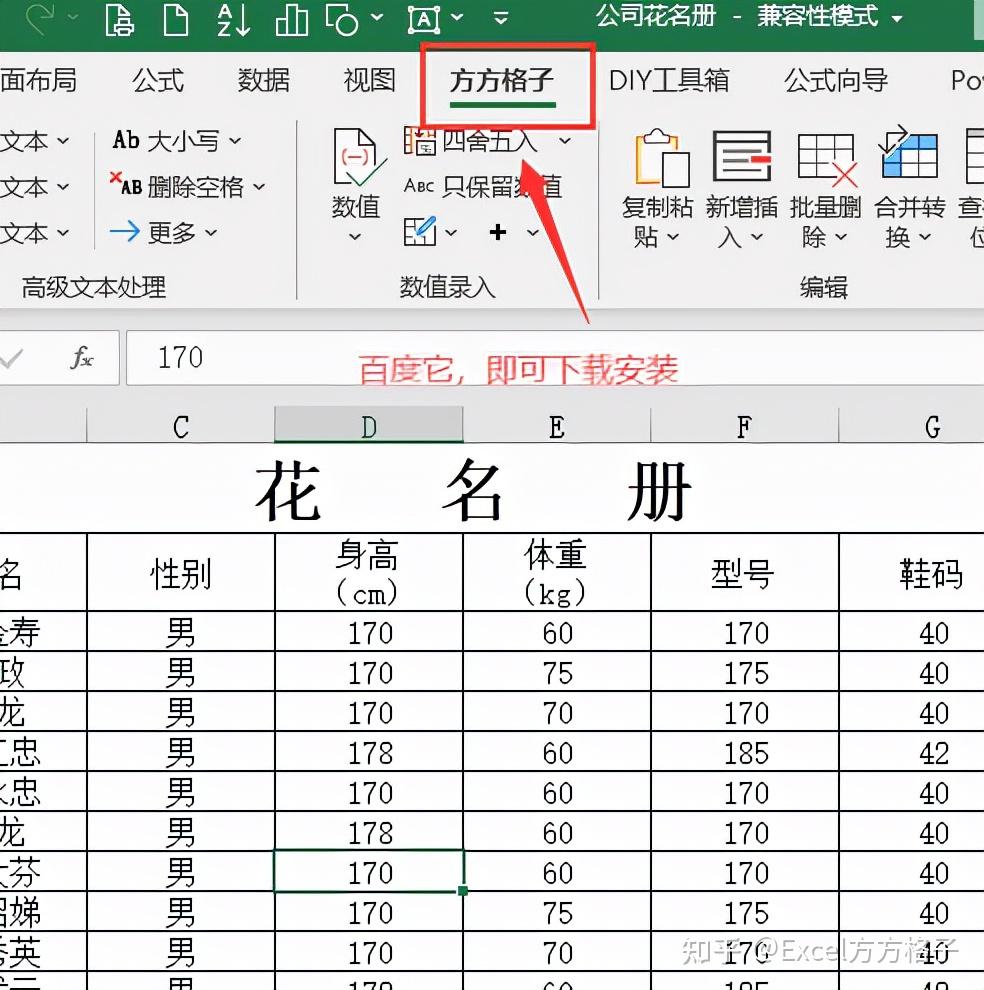Click the 60 weight cell in 寿 row
This screenshot has width=984, height=990.
coord(556,631)
